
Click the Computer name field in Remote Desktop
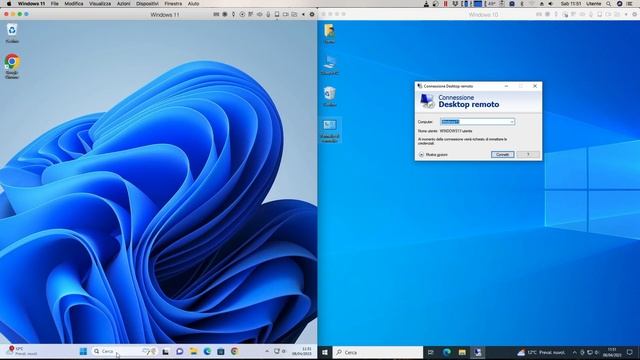click(477, 122)
